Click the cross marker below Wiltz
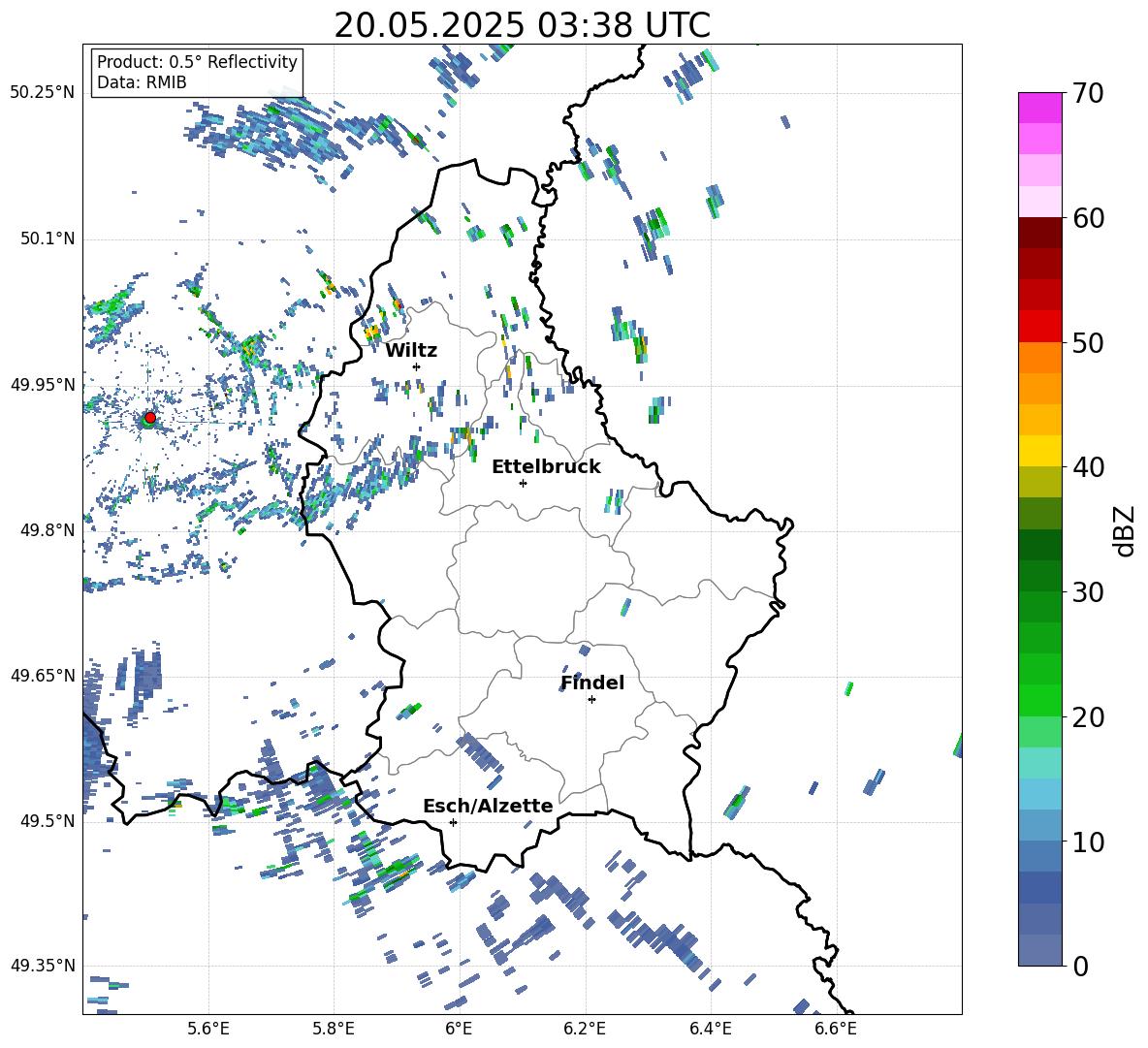Screen dimensions: 1148x1048 point(417,366)
